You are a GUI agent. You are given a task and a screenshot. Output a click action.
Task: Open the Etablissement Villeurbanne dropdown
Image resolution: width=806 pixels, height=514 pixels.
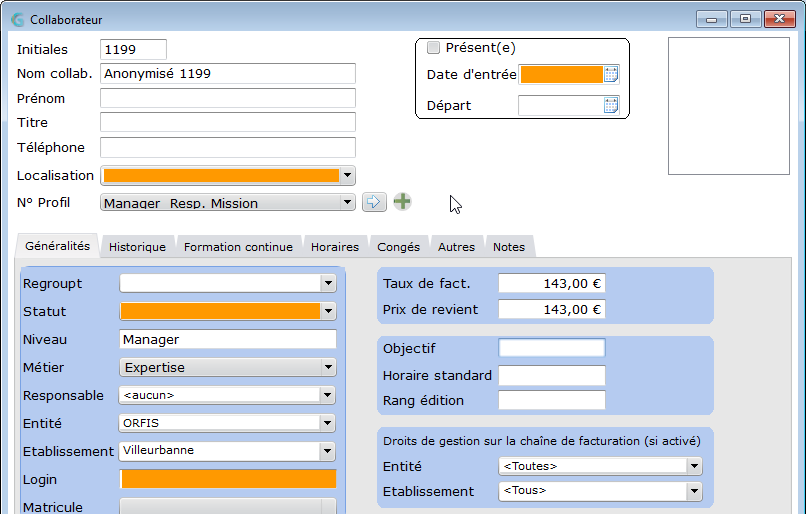[327, 451]
